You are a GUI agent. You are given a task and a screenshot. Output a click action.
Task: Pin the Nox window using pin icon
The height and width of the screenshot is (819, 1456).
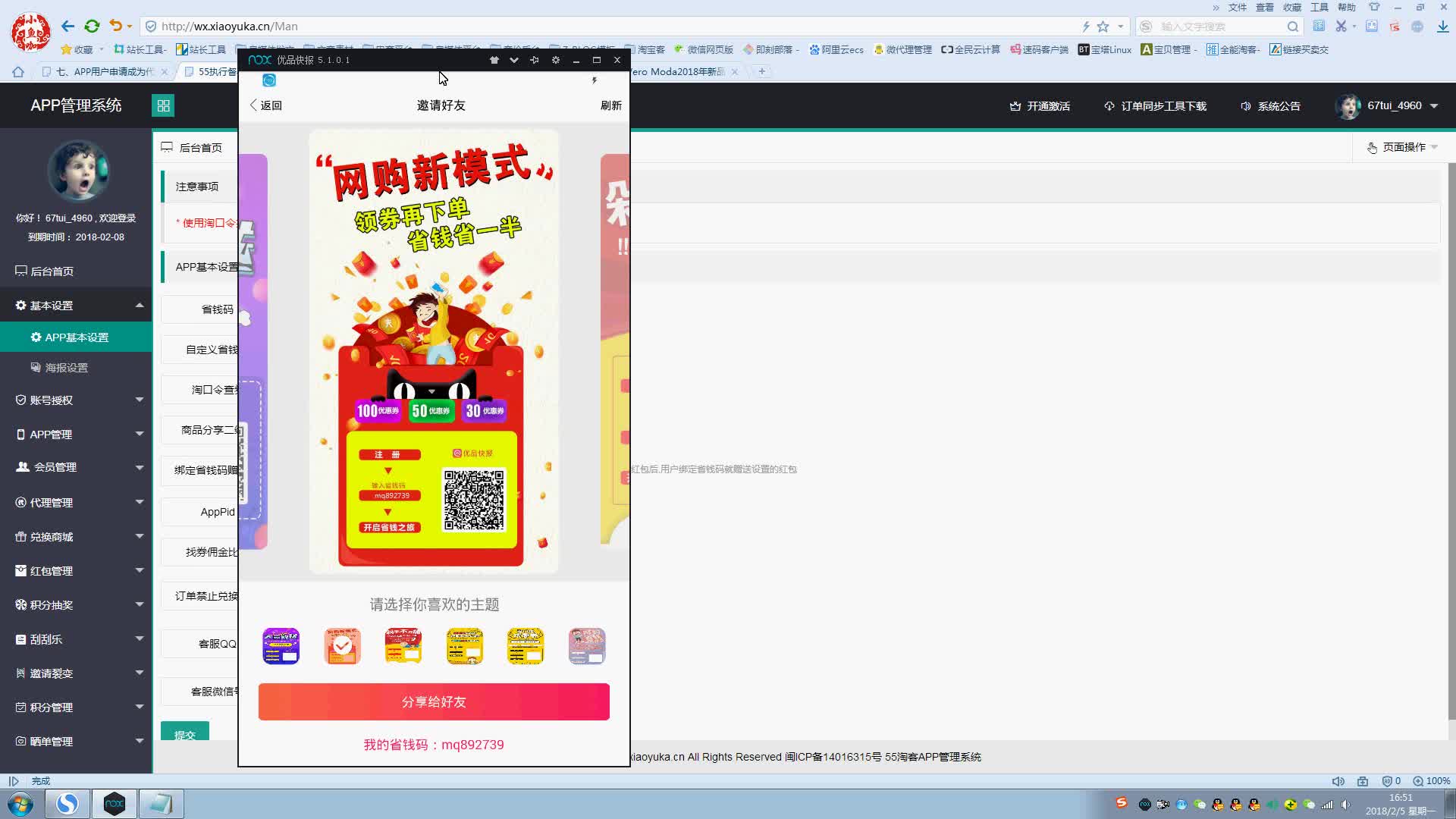535,60
